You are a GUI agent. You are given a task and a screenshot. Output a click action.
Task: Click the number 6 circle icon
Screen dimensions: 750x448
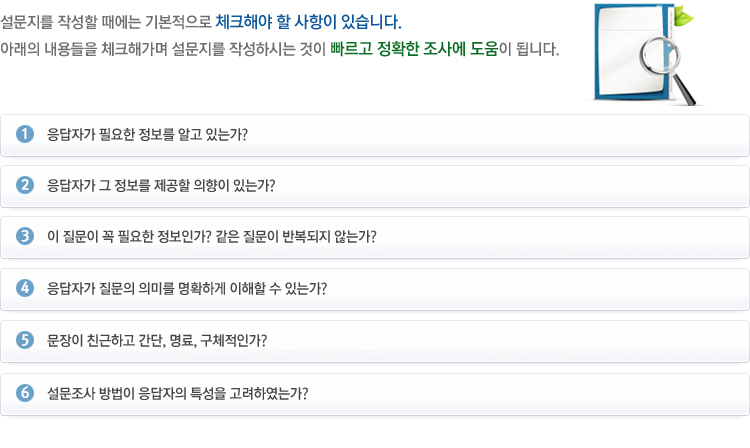25,393
